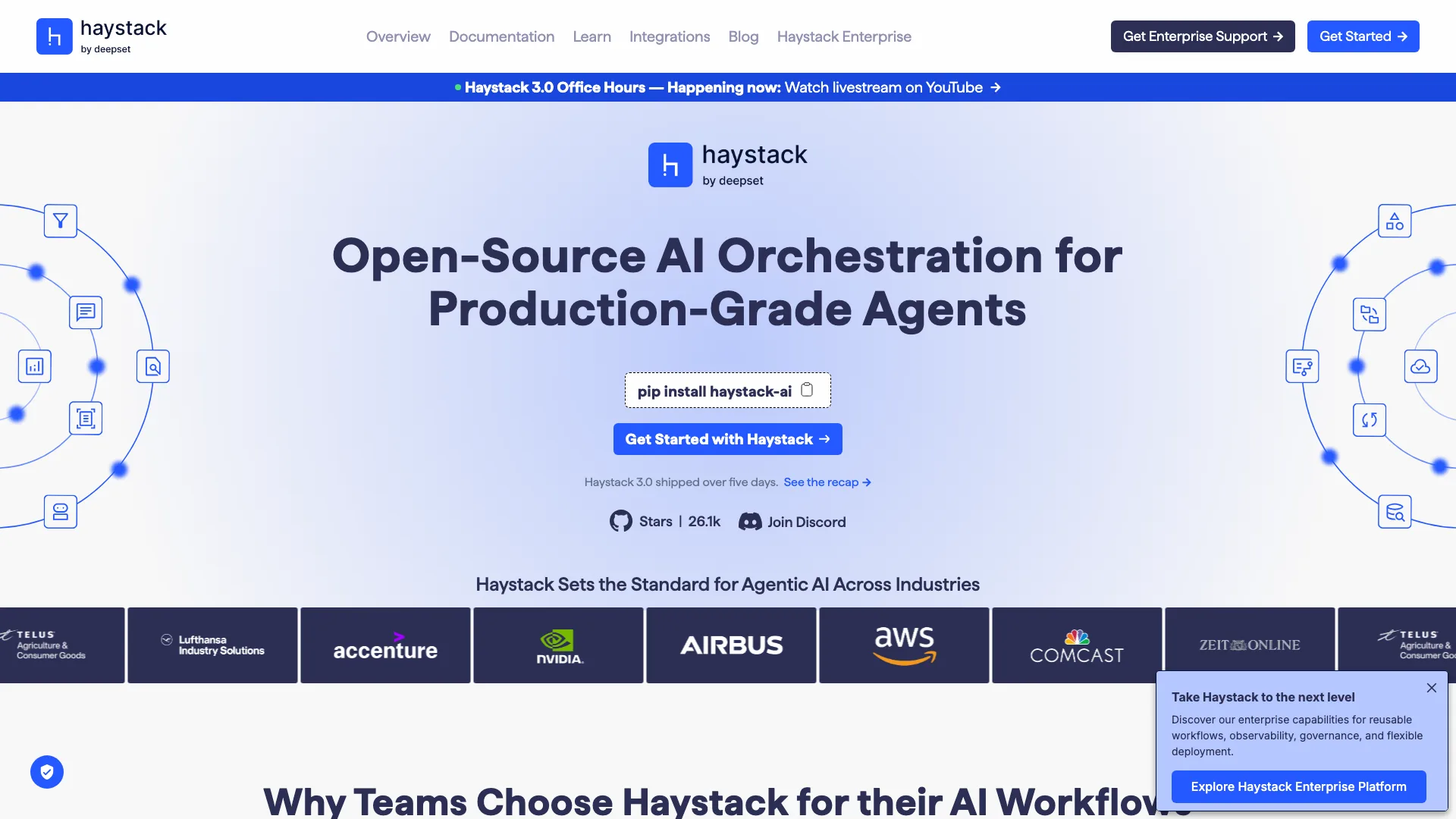The image size is (1456, 819).
Task: Click the aws logo card
Action: 904,645
